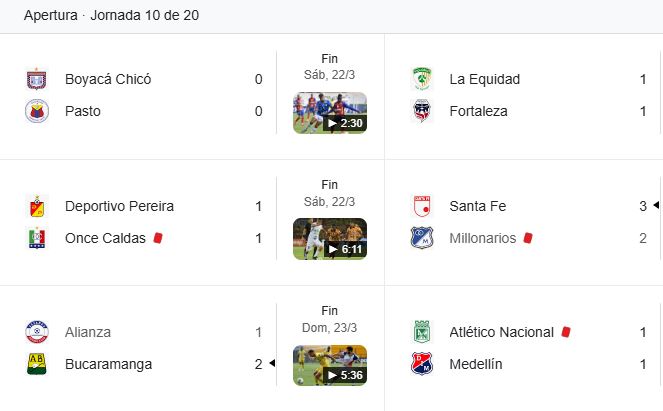
Task: Click the Deportivo Pereira team crest
Action: tap(37, 206)
